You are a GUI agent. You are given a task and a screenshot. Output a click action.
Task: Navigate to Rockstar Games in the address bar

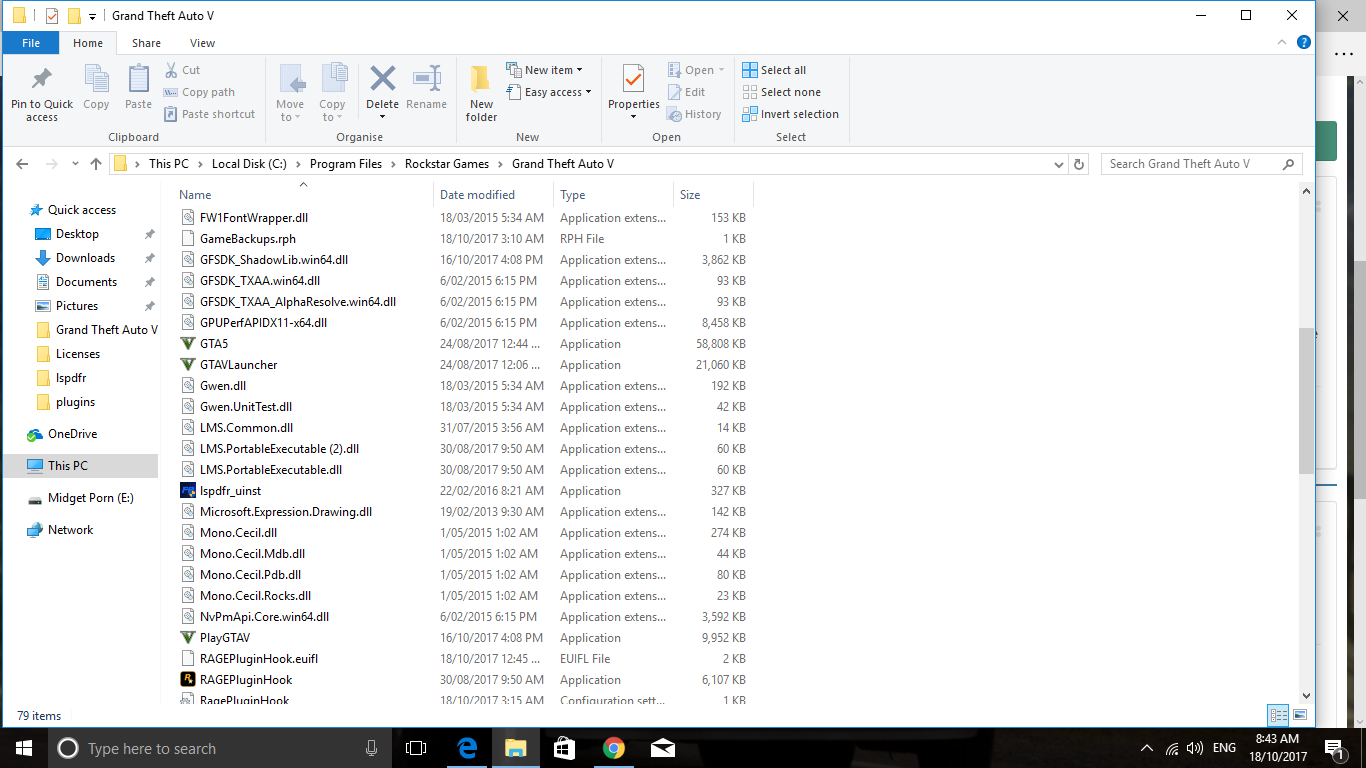click(x=446, y=164)
